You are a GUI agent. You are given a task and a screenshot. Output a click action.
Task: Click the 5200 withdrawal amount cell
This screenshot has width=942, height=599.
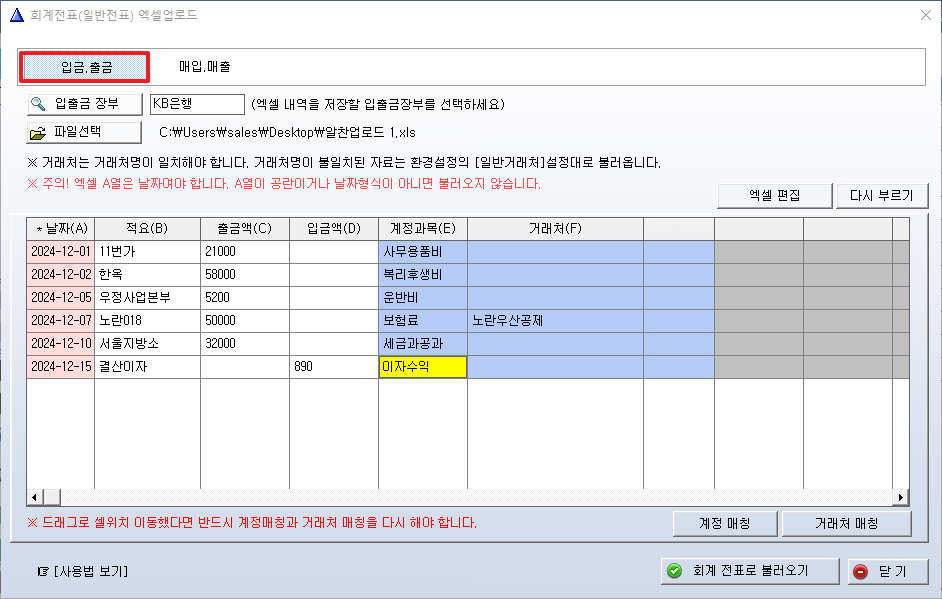(245, 297)
